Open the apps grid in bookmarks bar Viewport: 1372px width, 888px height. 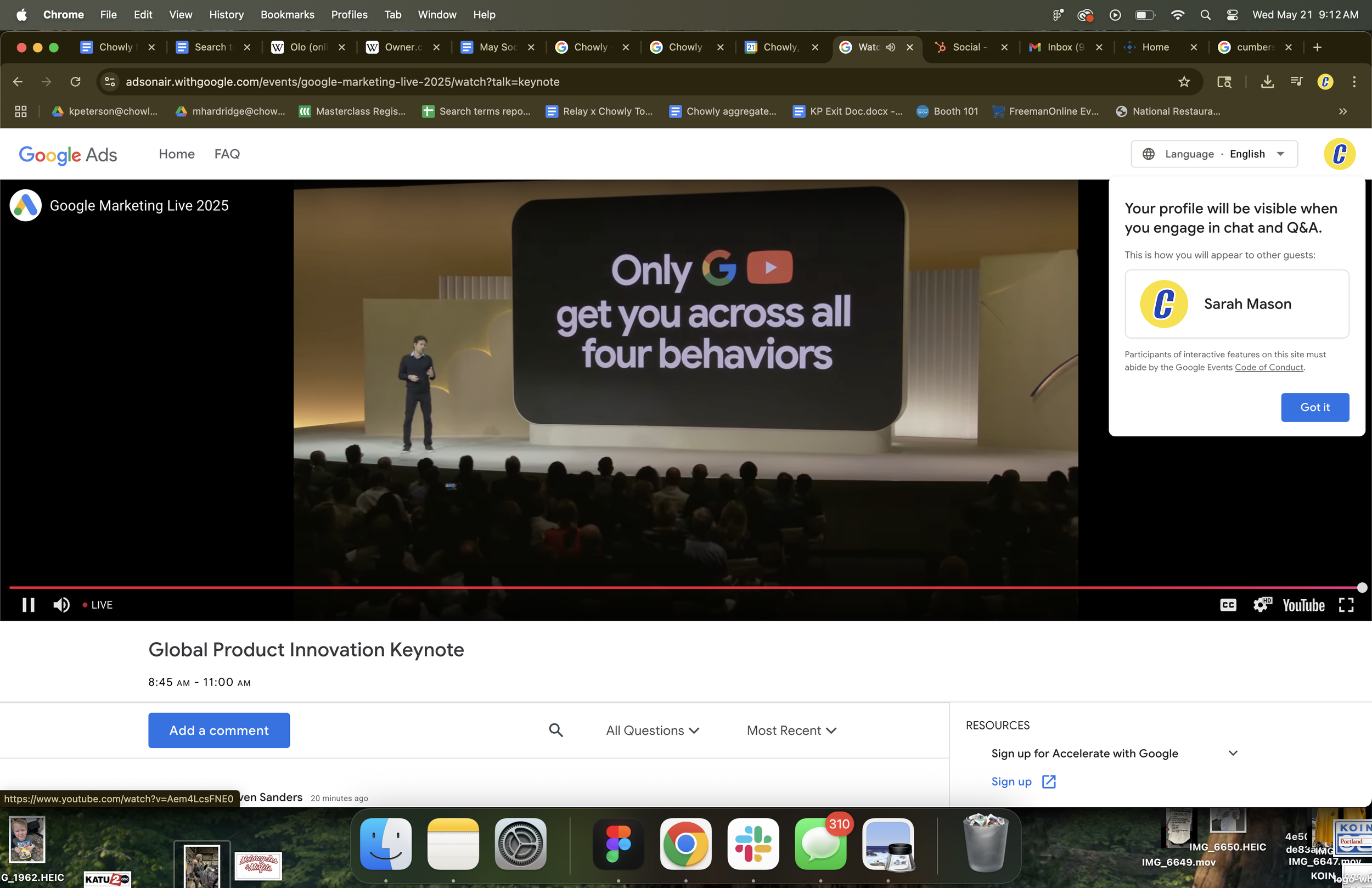coord(21,111)
